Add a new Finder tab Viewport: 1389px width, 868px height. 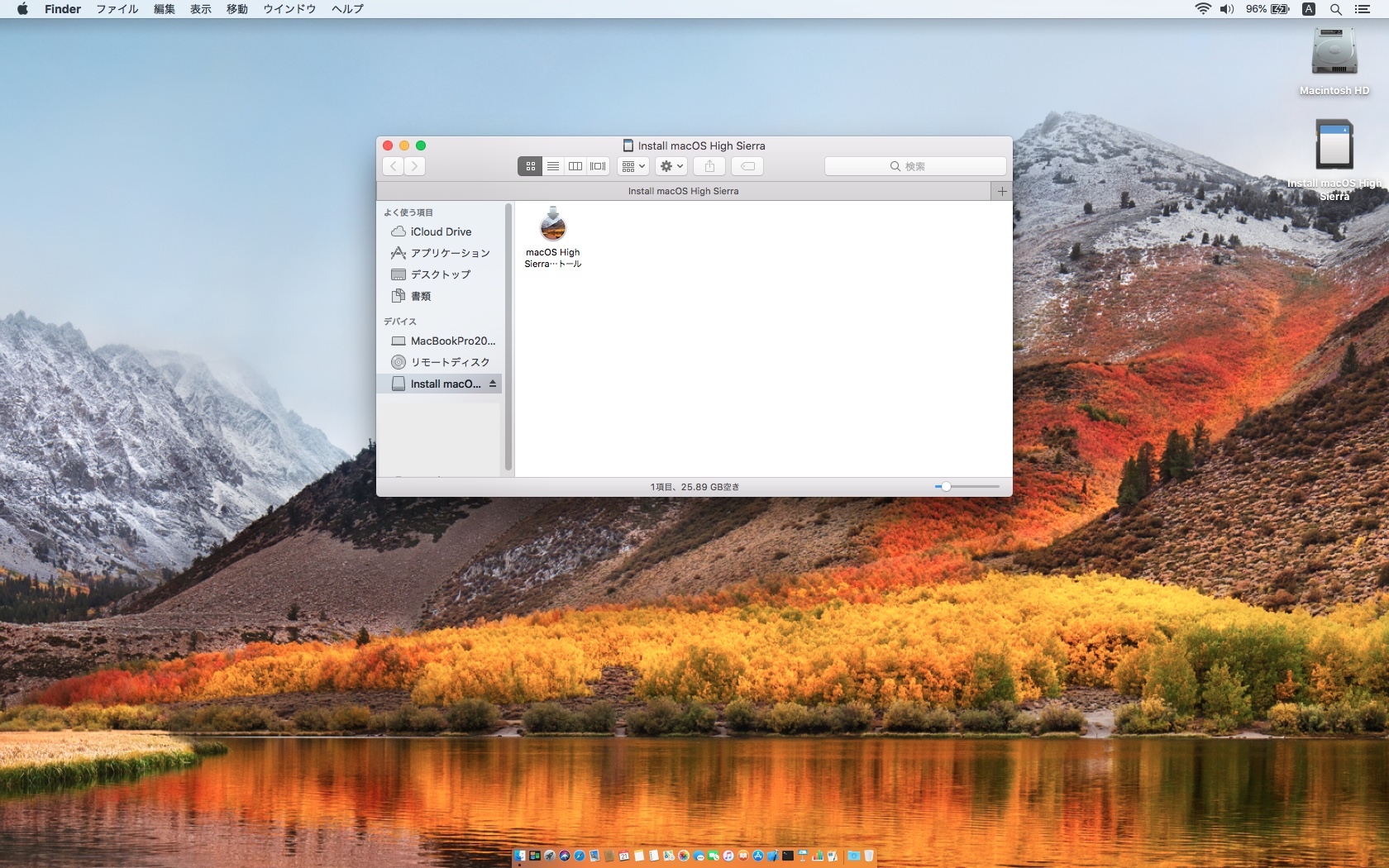coord(1001,191)
